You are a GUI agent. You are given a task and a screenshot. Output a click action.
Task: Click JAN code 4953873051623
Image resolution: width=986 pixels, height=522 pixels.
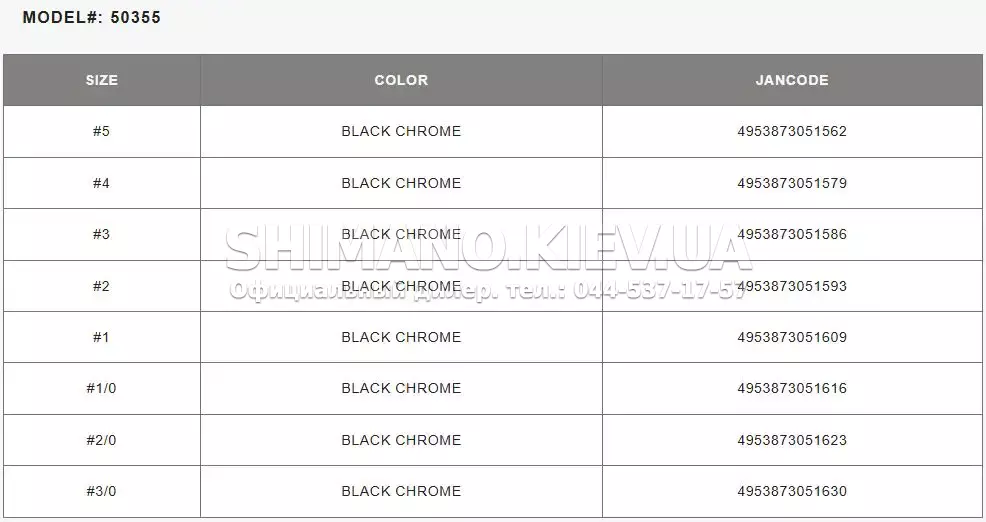[x=792, y=440]
